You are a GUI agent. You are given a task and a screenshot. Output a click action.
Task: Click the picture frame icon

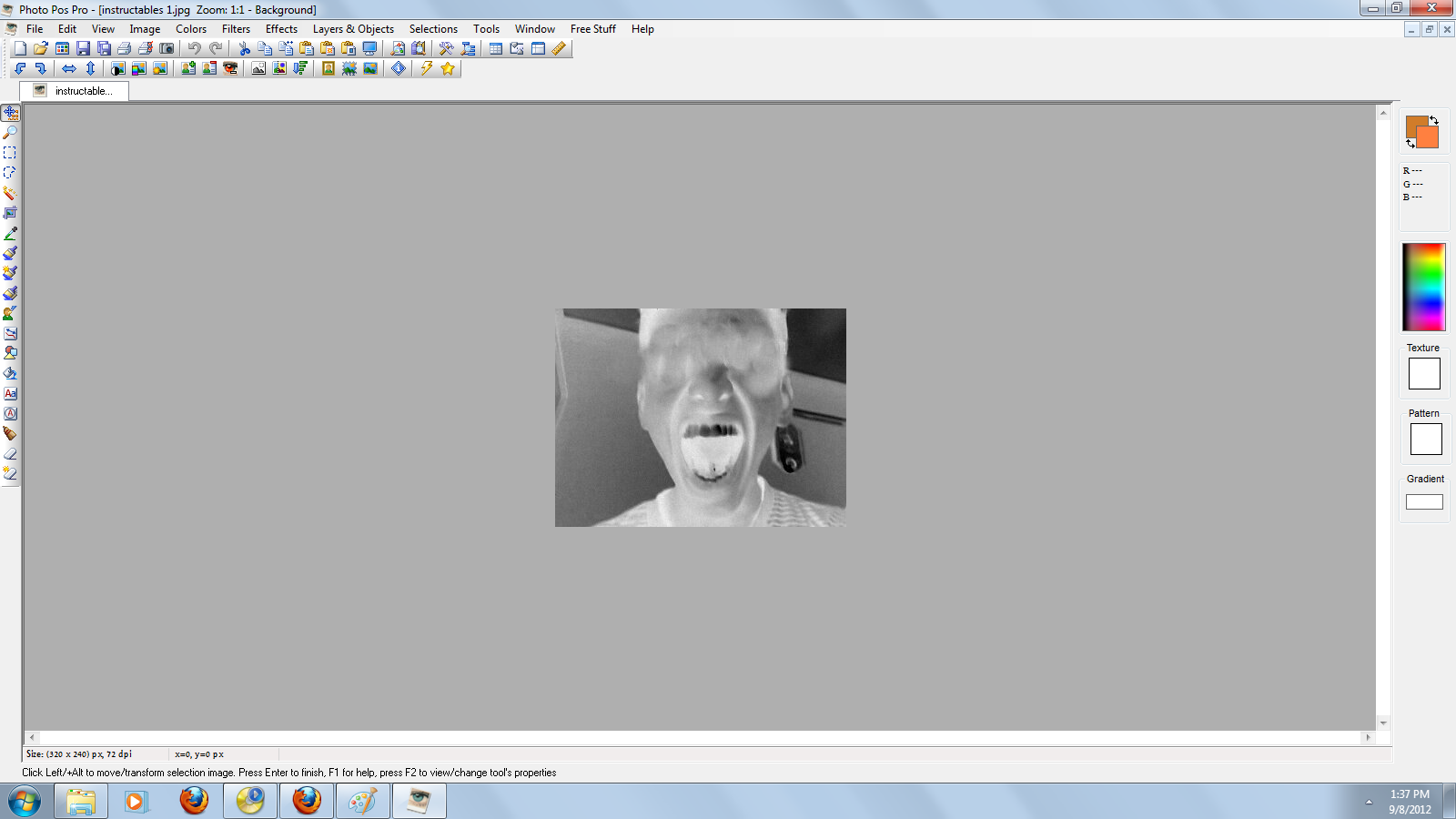tap(329, 68)
